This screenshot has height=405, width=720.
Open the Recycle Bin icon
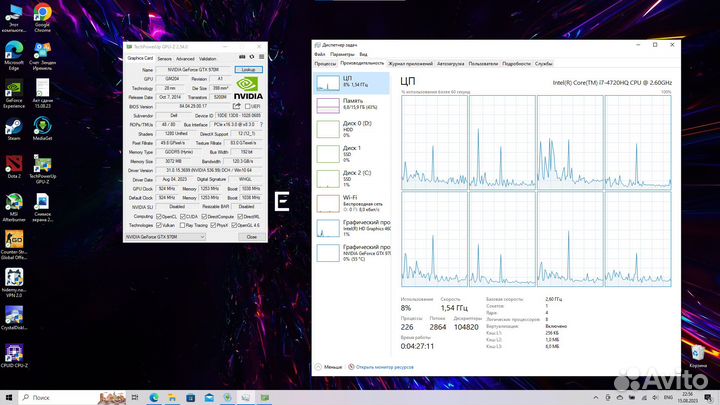[x=698, y=356]
